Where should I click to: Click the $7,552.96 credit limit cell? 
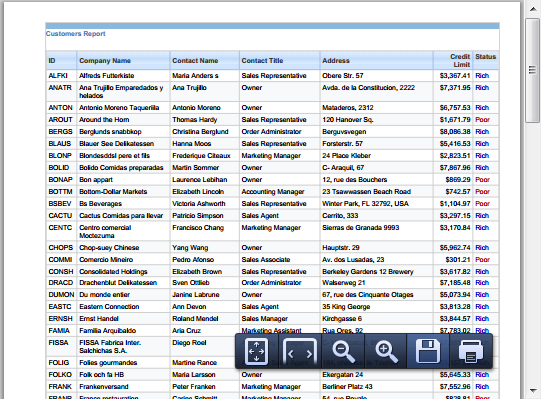pos(453,387)
